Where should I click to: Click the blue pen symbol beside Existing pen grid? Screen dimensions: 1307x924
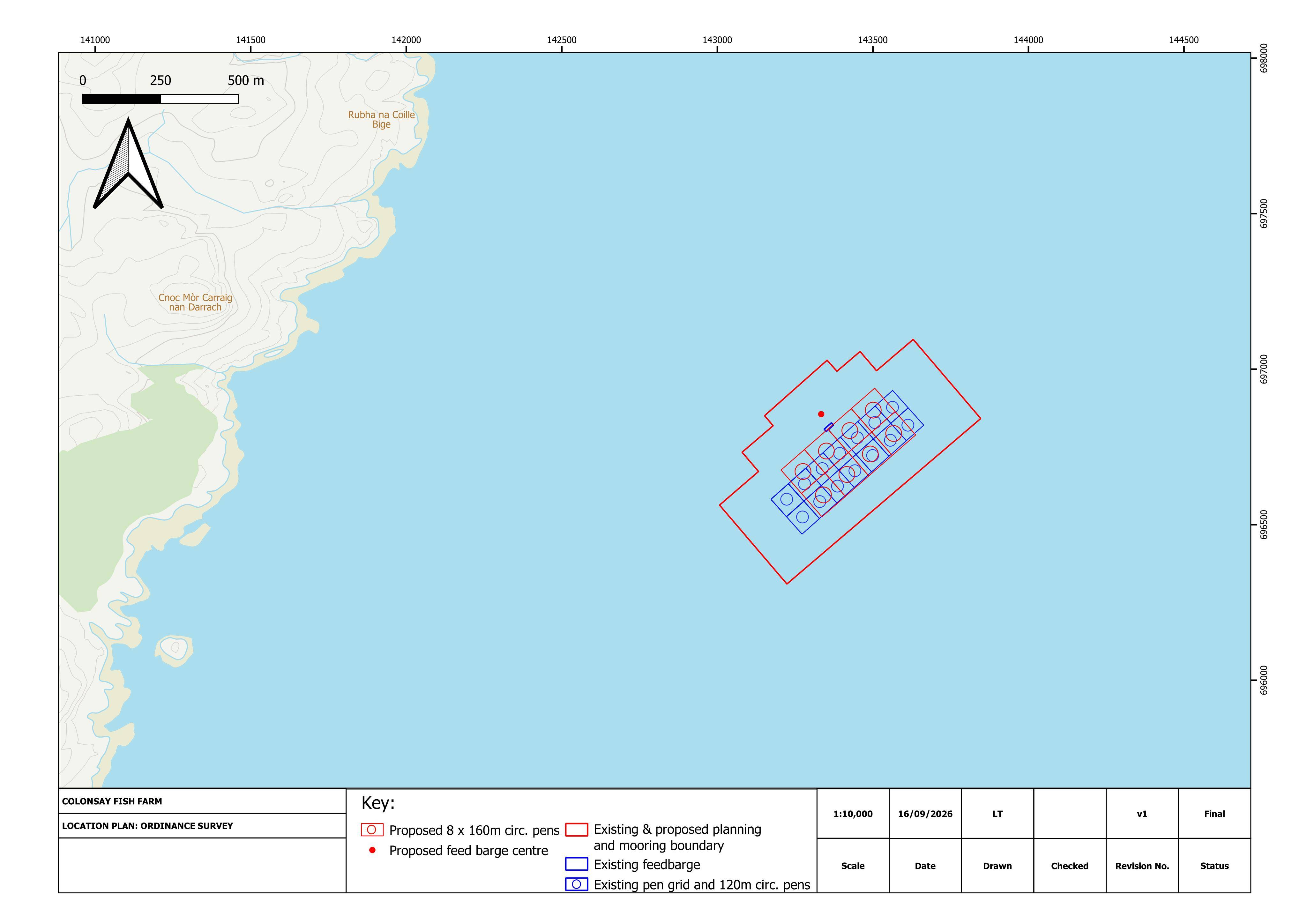point(577,884)
